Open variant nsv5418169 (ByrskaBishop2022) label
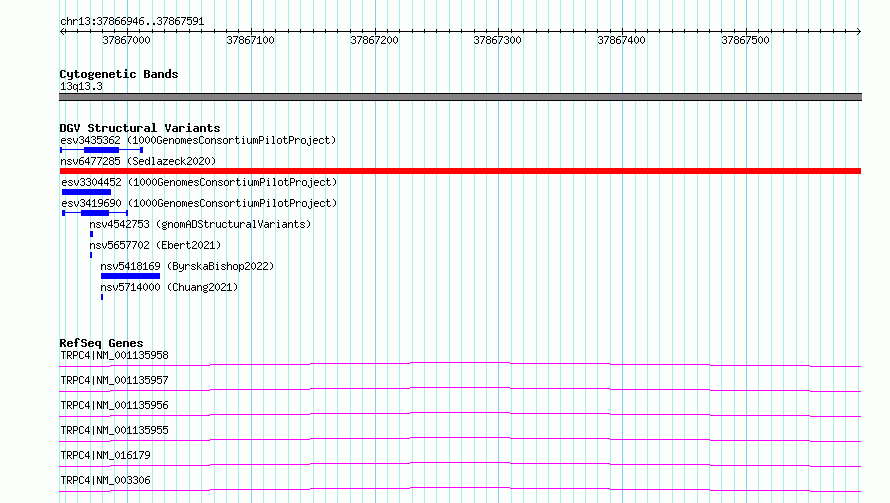Image resolution: width=890 pixels, height=503 pixels. pyautogui.click(x=187, y=266)
